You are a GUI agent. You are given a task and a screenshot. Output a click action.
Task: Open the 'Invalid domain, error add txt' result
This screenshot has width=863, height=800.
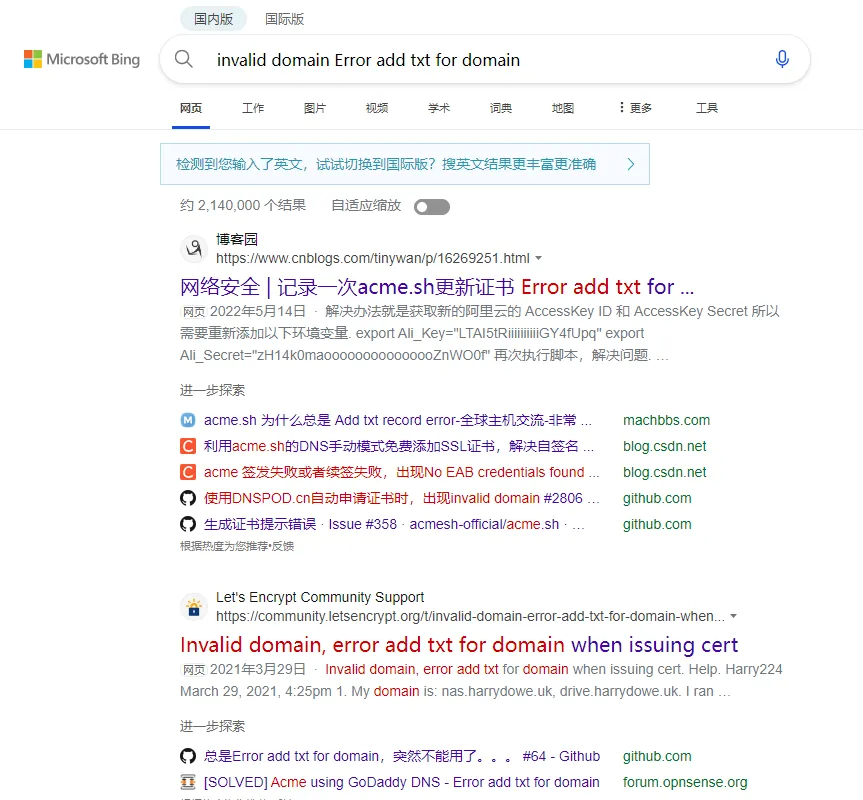click(x=459, y=645)
